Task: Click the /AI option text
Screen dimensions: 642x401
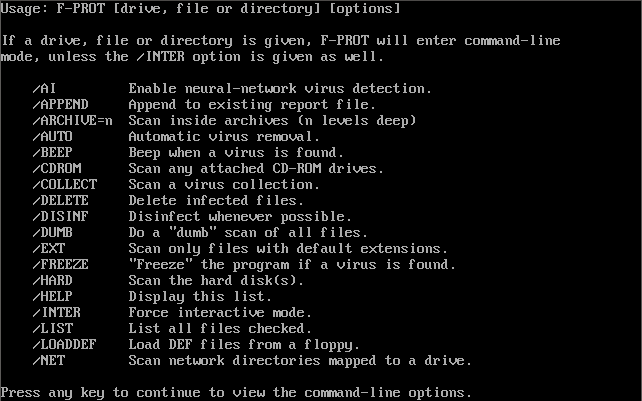Action: pos(45,88)
